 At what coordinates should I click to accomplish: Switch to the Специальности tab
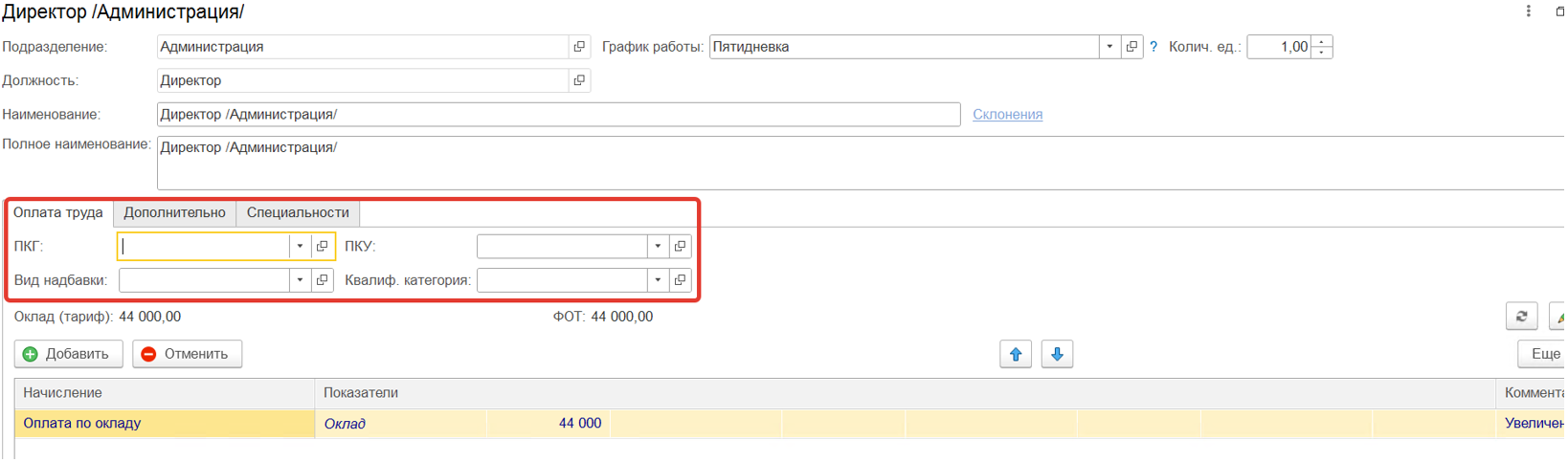point(298,212)
